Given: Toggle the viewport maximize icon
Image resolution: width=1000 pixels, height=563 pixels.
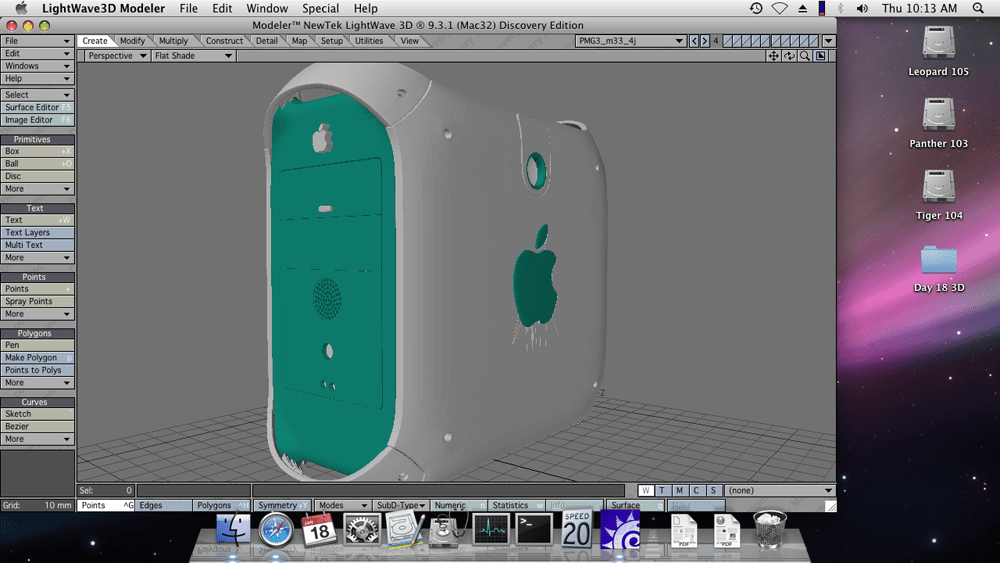Looking at the screenshot, I should click(x=821, y=56).
